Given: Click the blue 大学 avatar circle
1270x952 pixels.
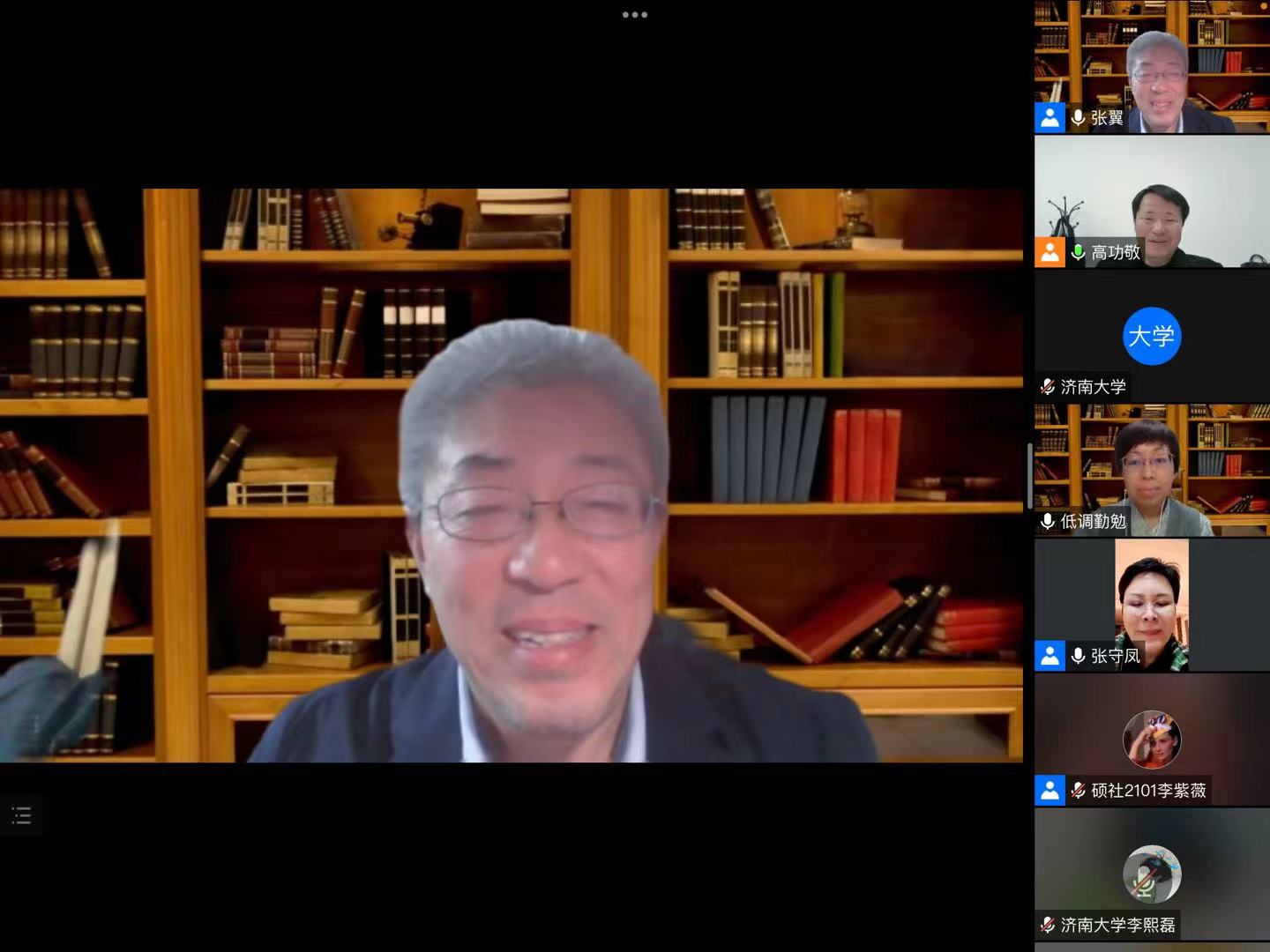Looking at the screenshot, I should (x=1151, y=336).
